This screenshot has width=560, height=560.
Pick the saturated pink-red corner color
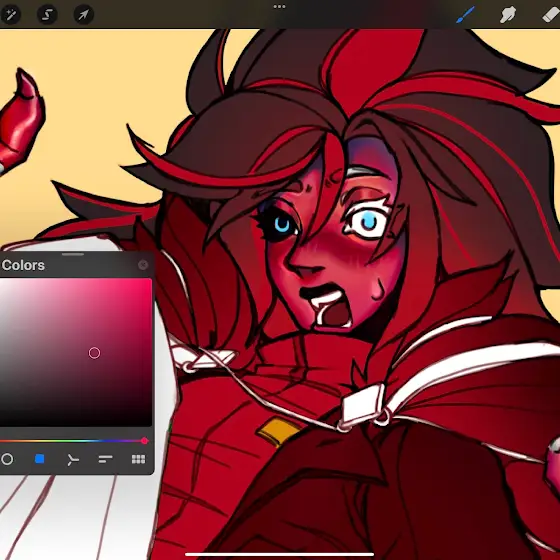149,282
